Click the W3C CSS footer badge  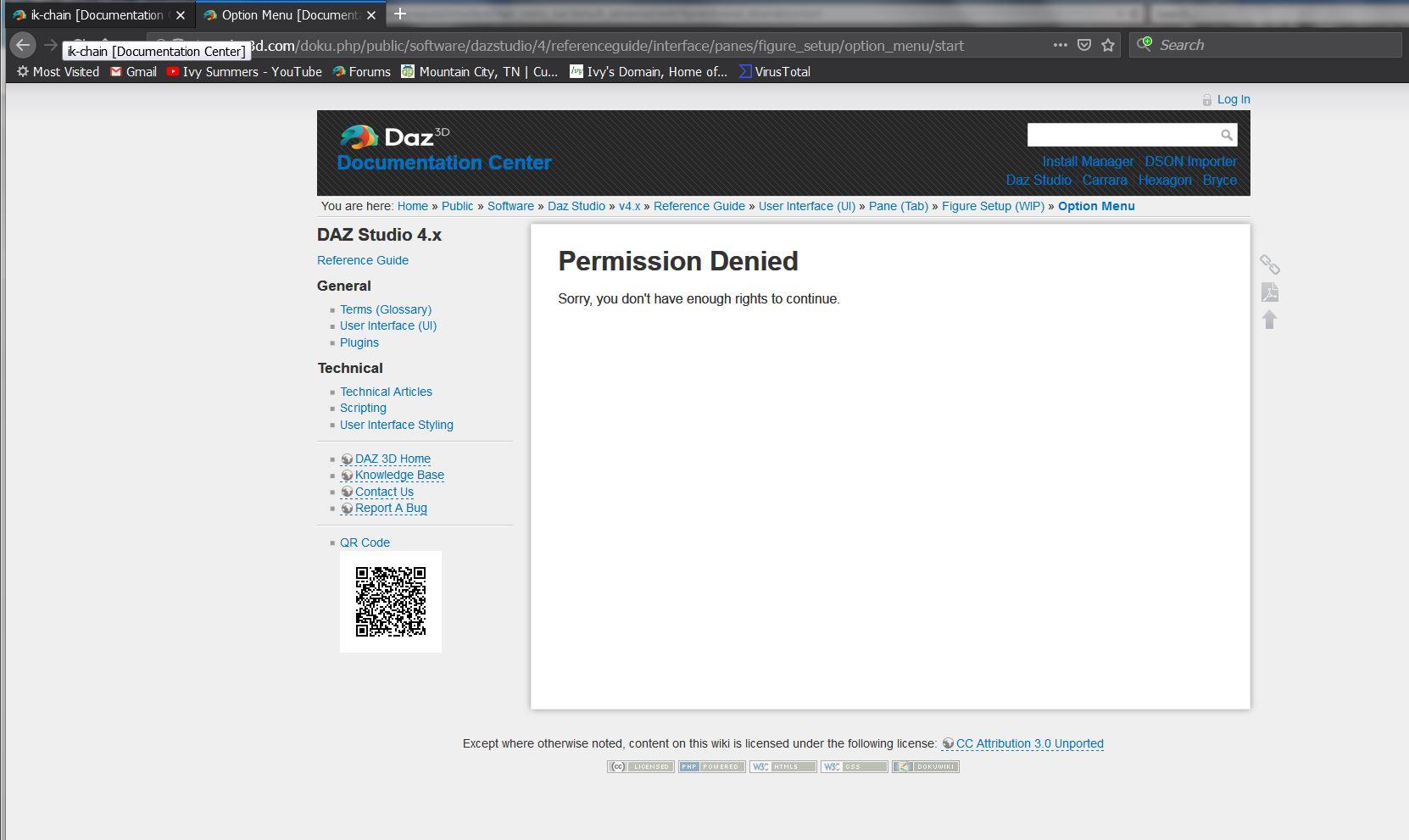tap(855, 766)
